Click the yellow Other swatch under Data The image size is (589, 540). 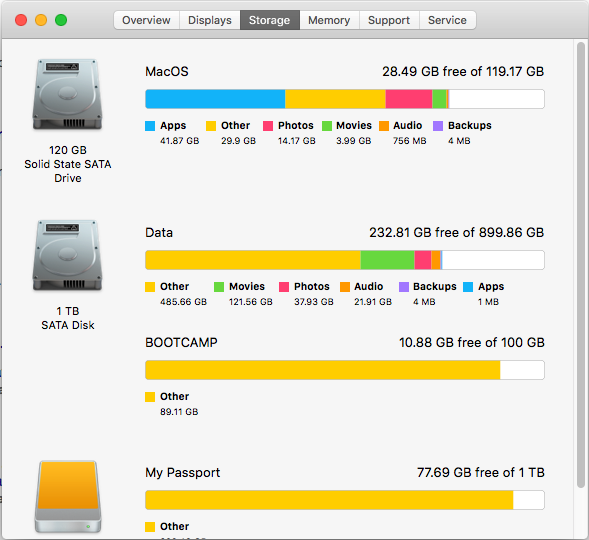click(x=150, y=287)
